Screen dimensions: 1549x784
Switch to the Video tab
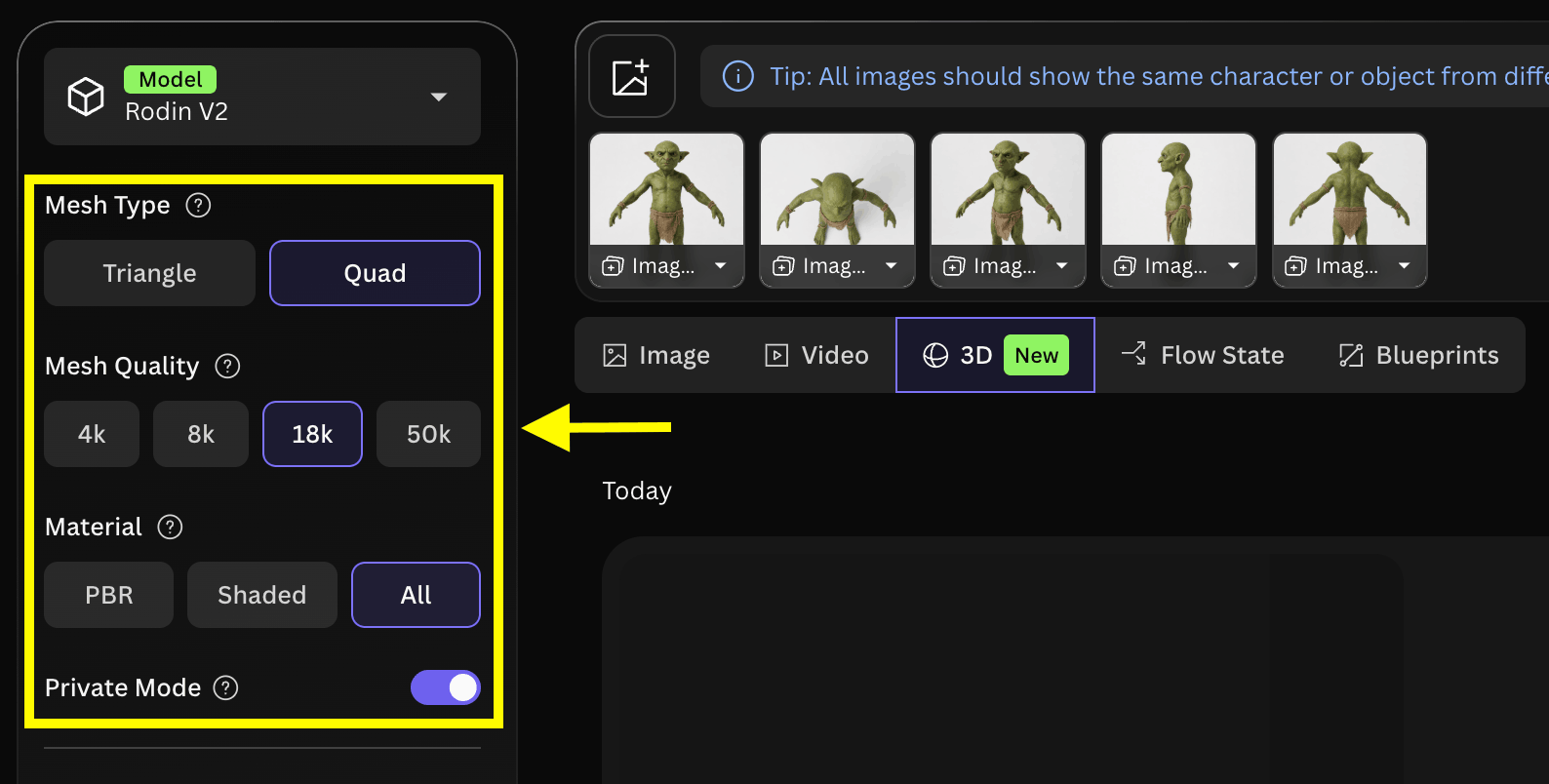pyautogui.click(x=816, y=355)
